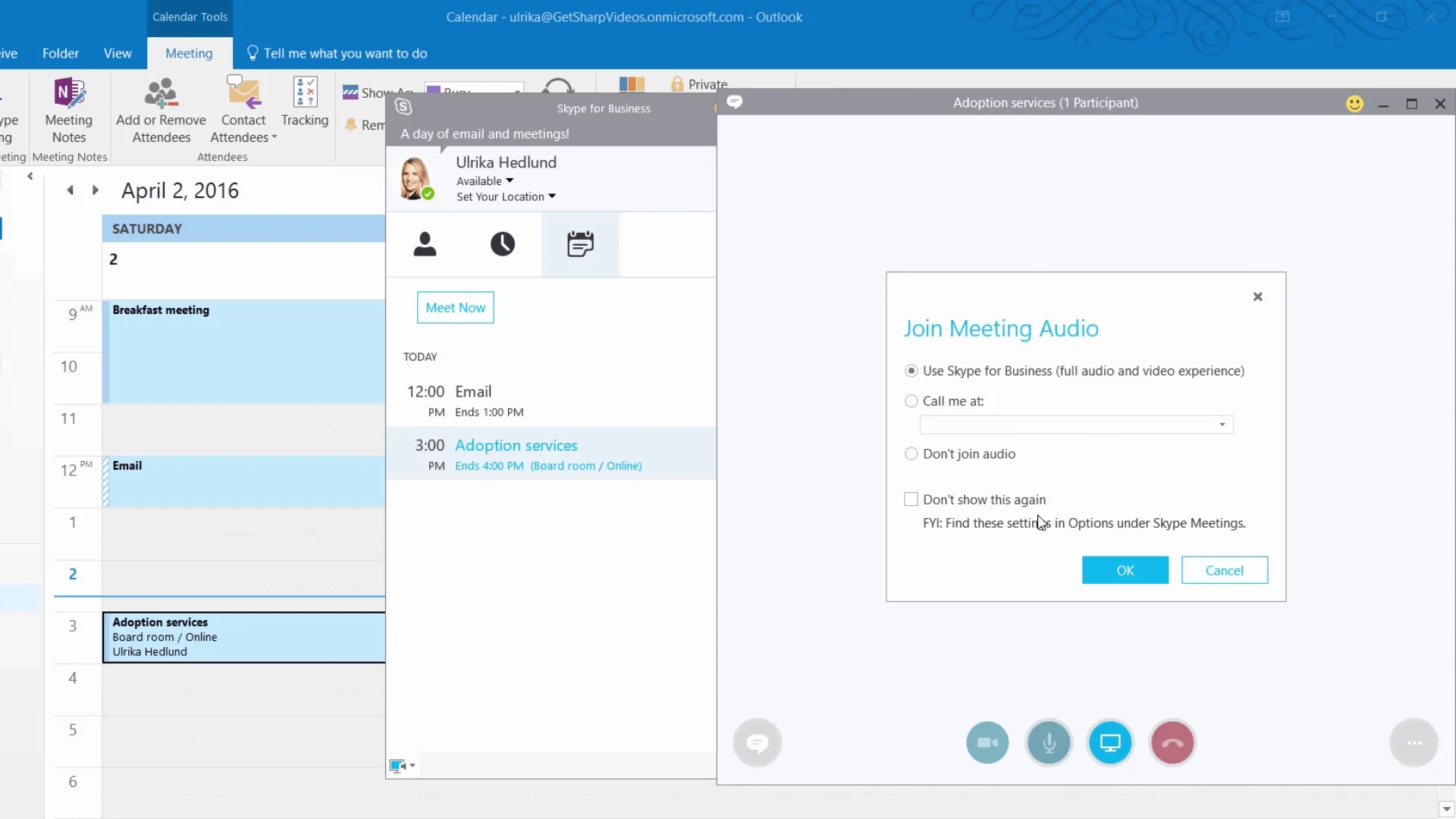Click the primary device selector icon
Image resolution: width=1456 pixels, height=819 pixels.
coord(402,765)
